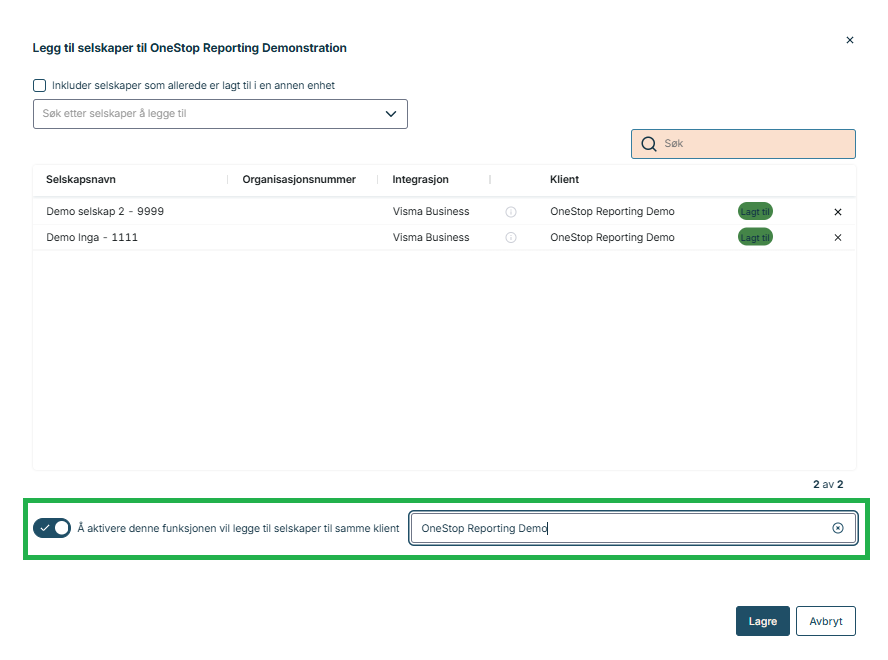The width and height of the screenshot is (888, 660).
Task: Open info icon beside Visma Business for Demo Inga
Action: (x=511, y=237)
